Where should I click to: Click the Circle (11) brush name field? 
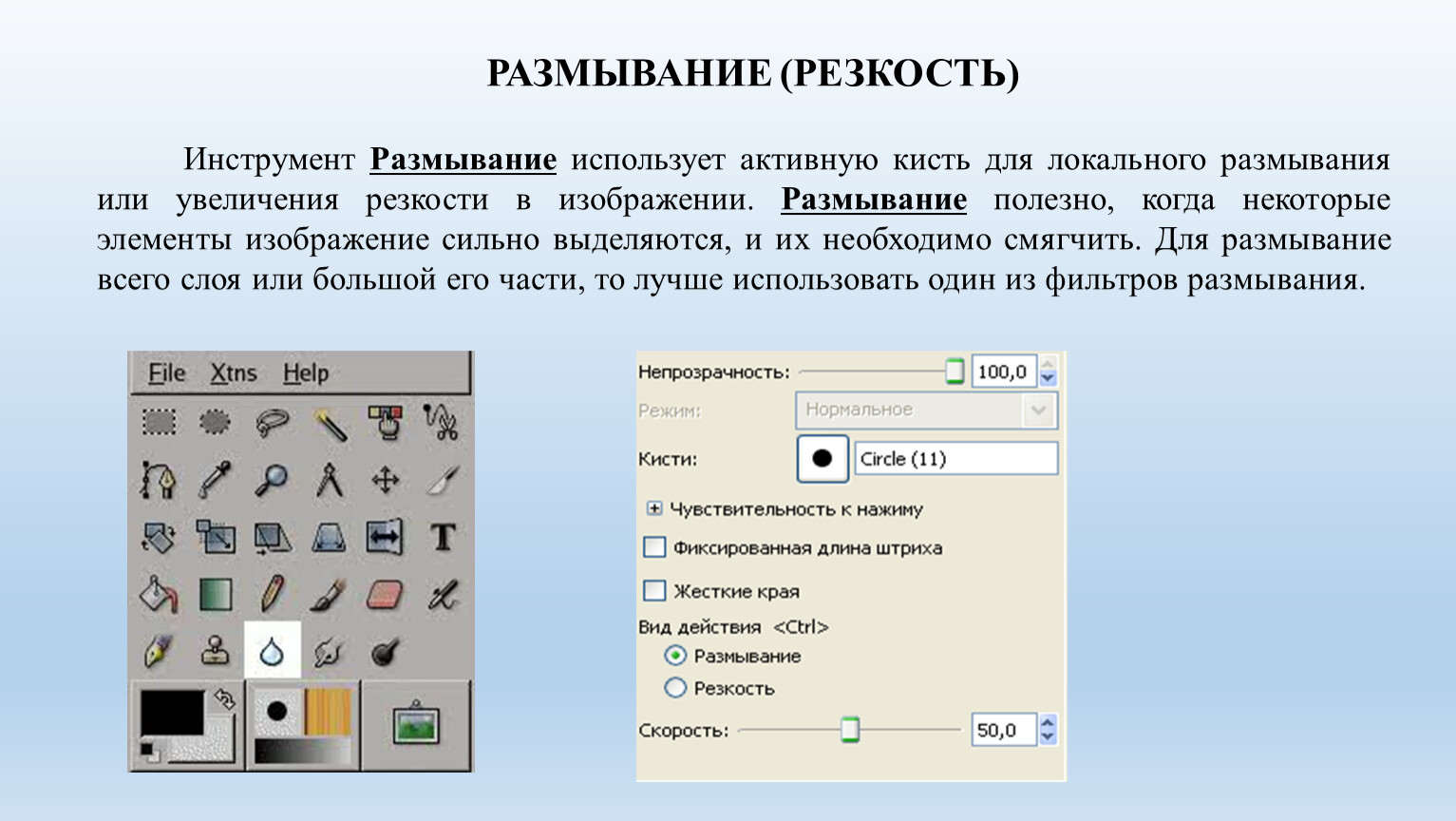955,459
